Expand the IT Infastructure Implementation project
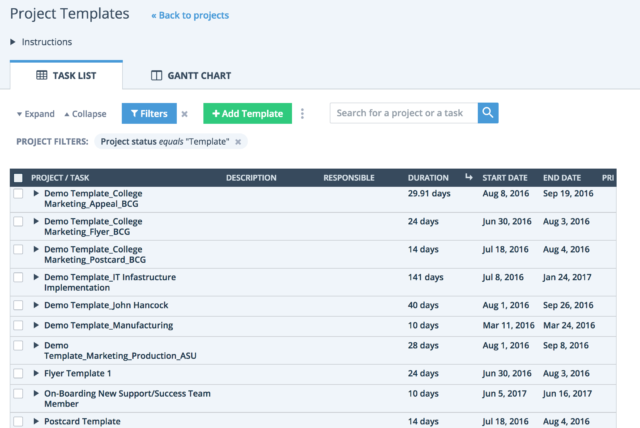The height and width of the screenshot is (428, 640). click(36, 277)
